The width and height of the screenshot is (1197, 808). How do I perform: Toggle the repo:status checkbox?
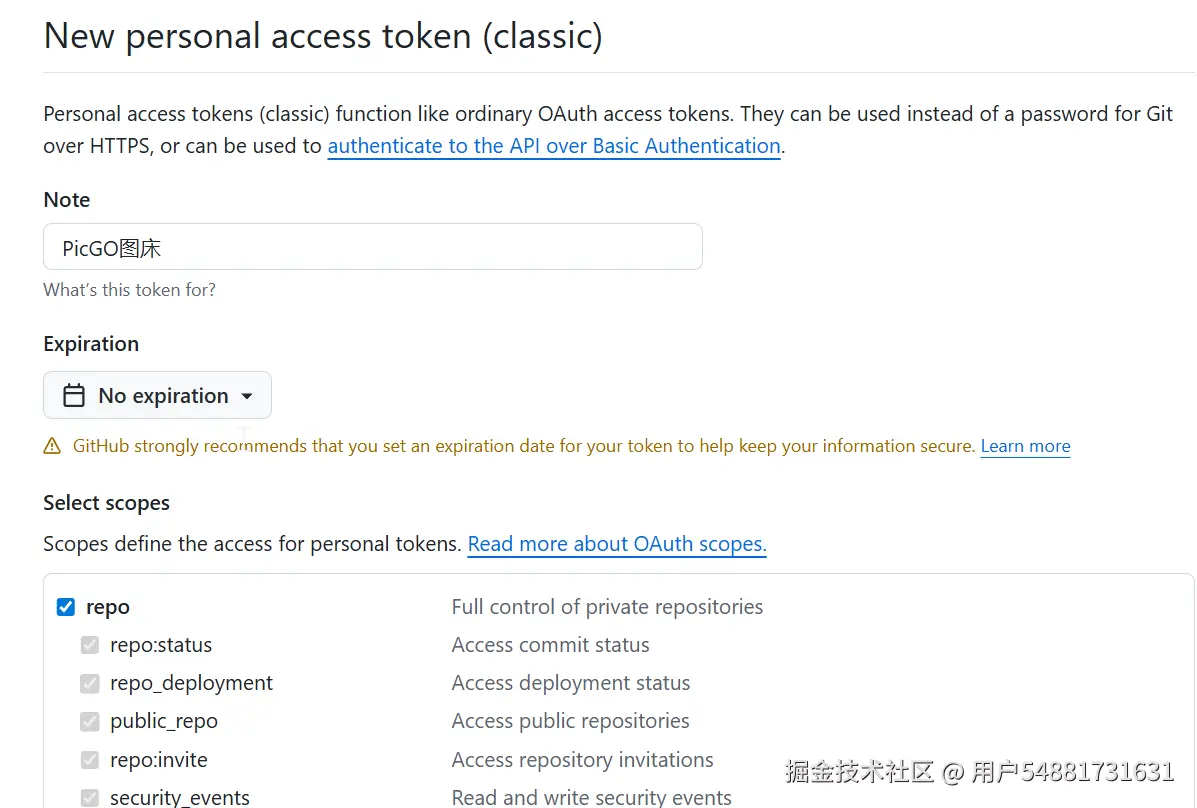click(90, 645)
